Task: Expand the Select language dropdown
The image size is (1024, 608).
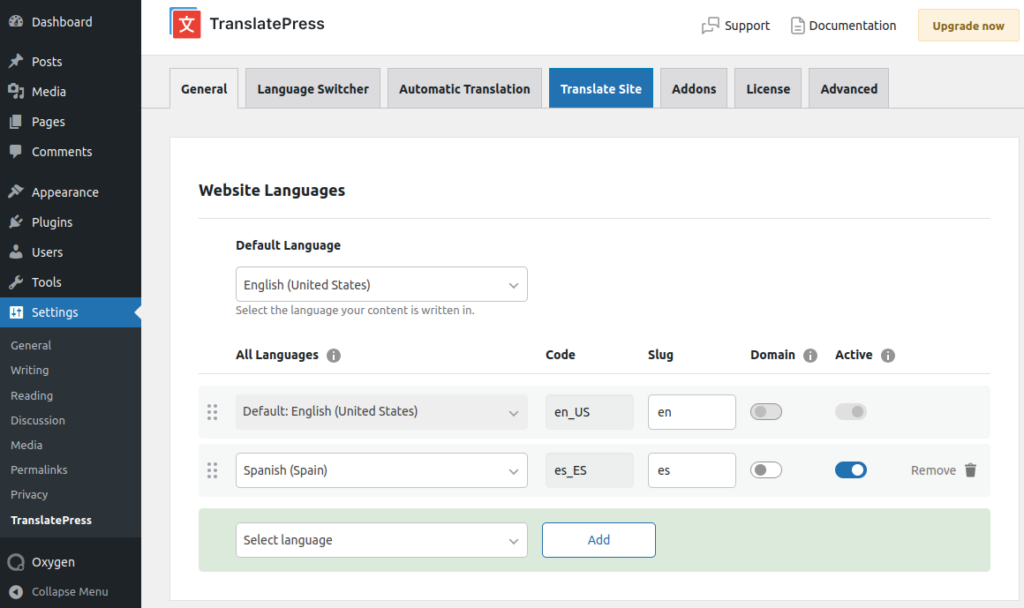Action: point(381,540)
